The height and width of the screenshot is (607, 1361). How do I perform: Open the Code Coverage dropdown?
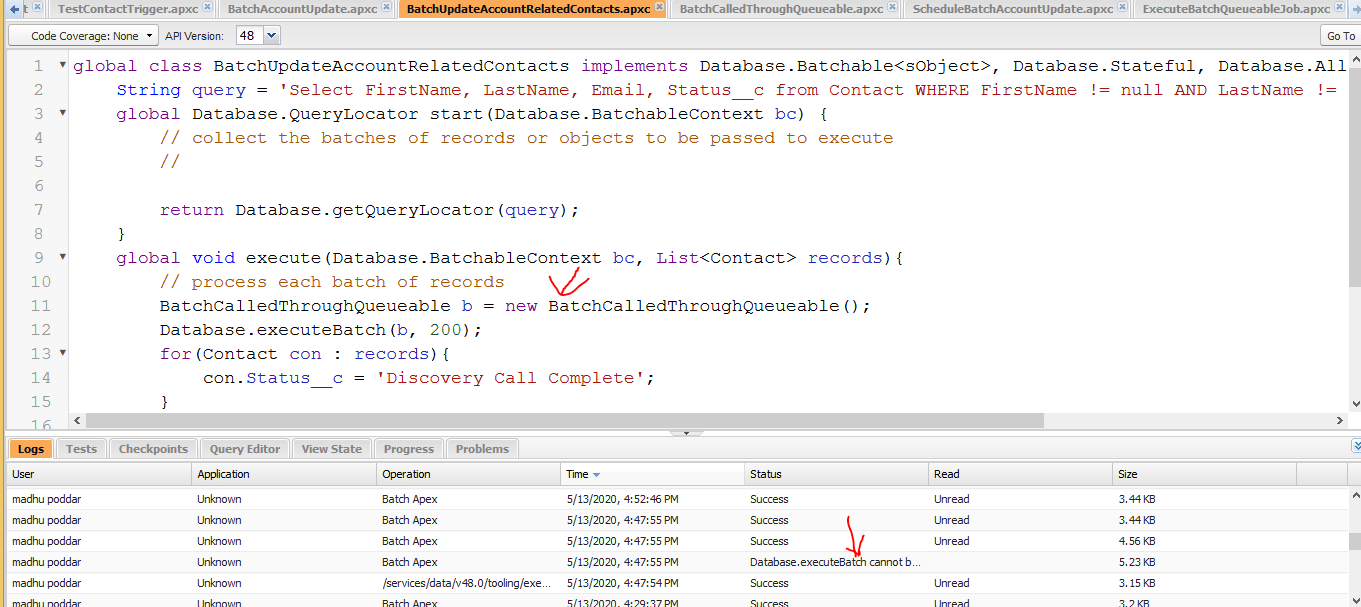82,34
